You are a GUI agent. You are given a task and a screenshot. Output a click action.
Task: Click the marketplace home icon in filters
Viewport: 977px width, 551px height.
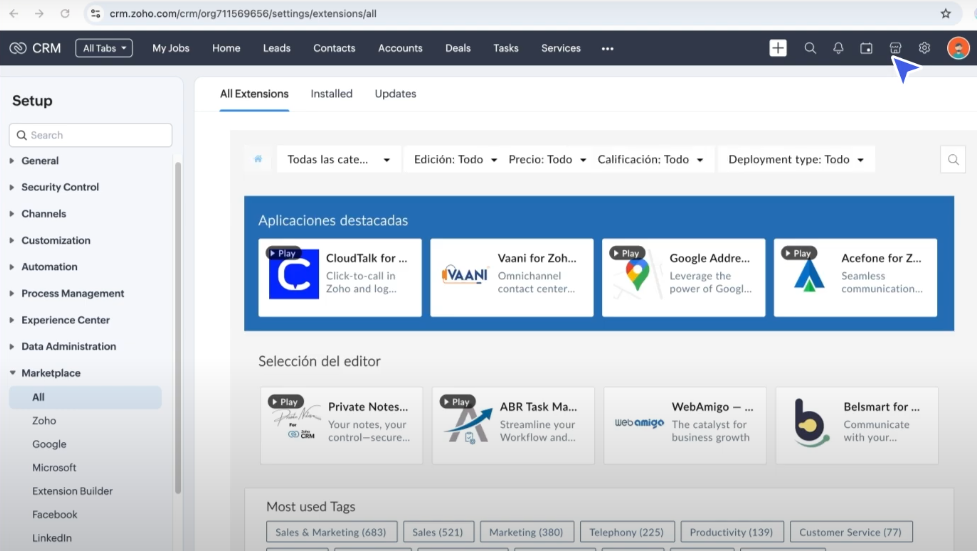click(x=258, y=159)
